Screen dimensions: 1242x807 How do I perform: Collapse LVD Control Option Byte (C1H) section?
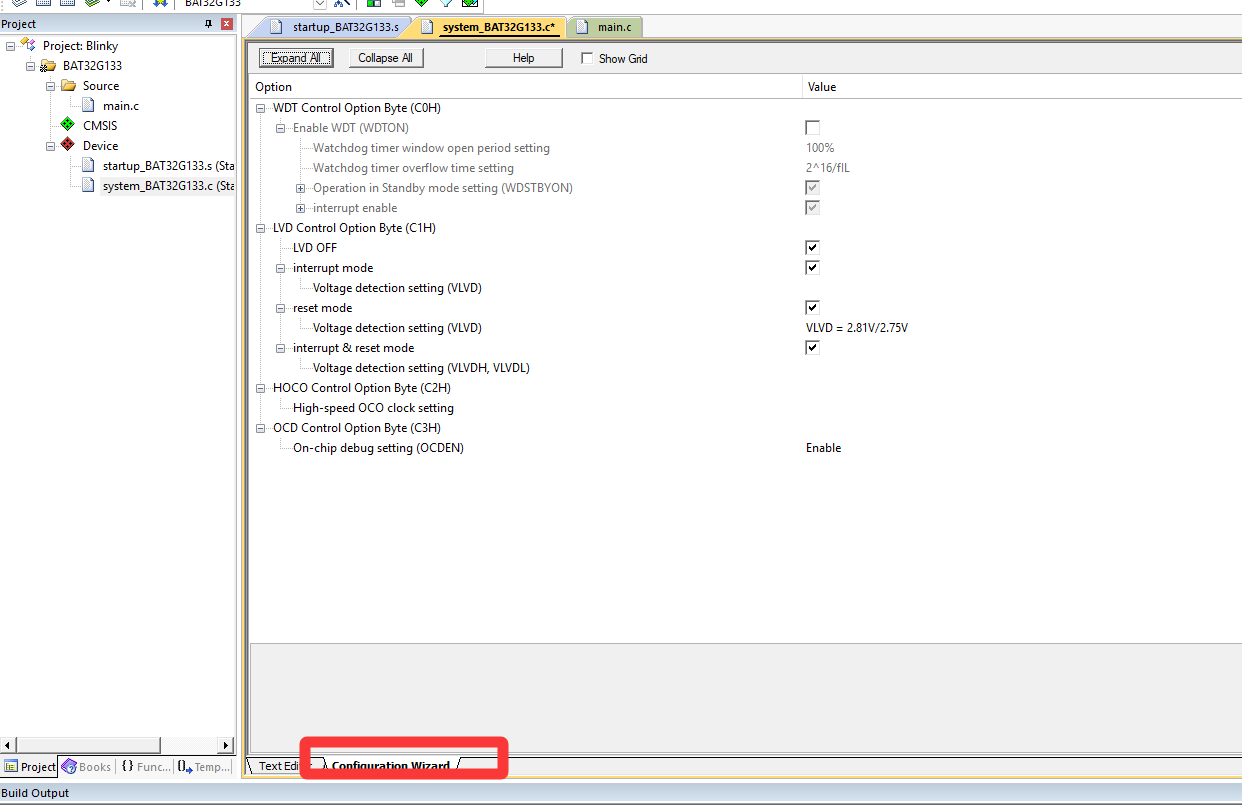(261, 228)
